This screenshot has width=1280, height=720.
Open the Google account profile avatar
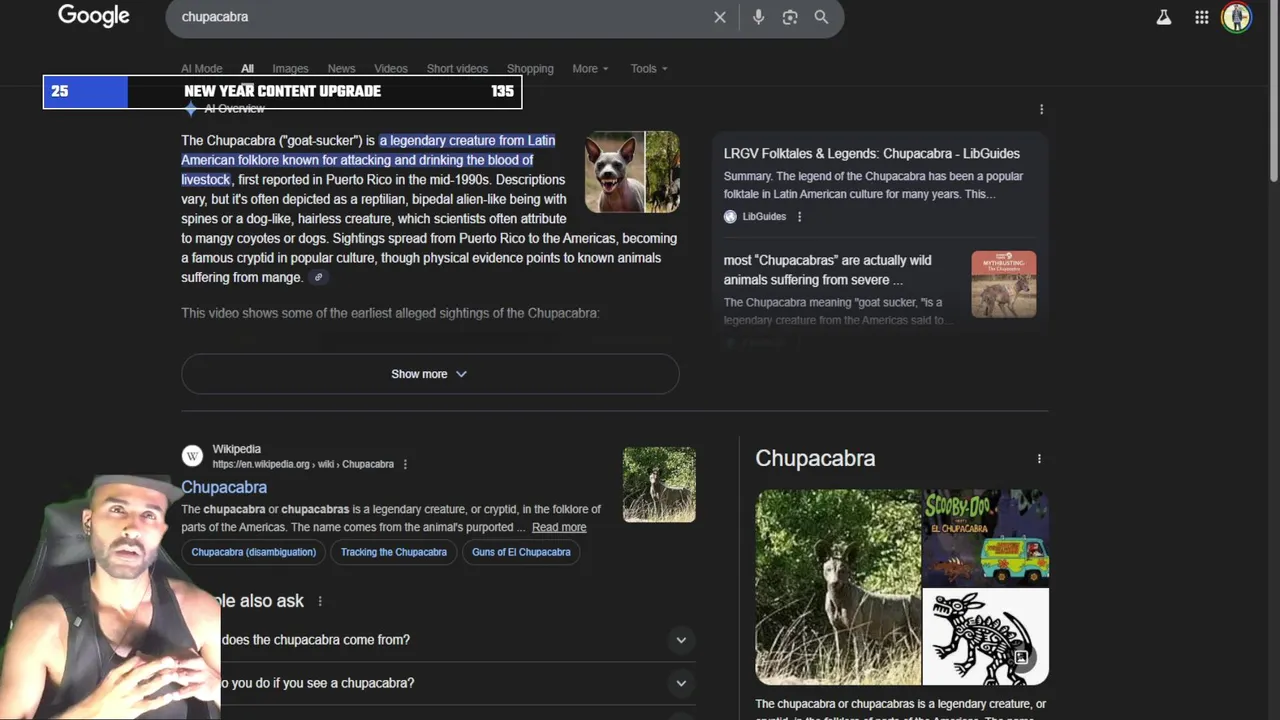pyautogui.click(x=1237, y=17)
